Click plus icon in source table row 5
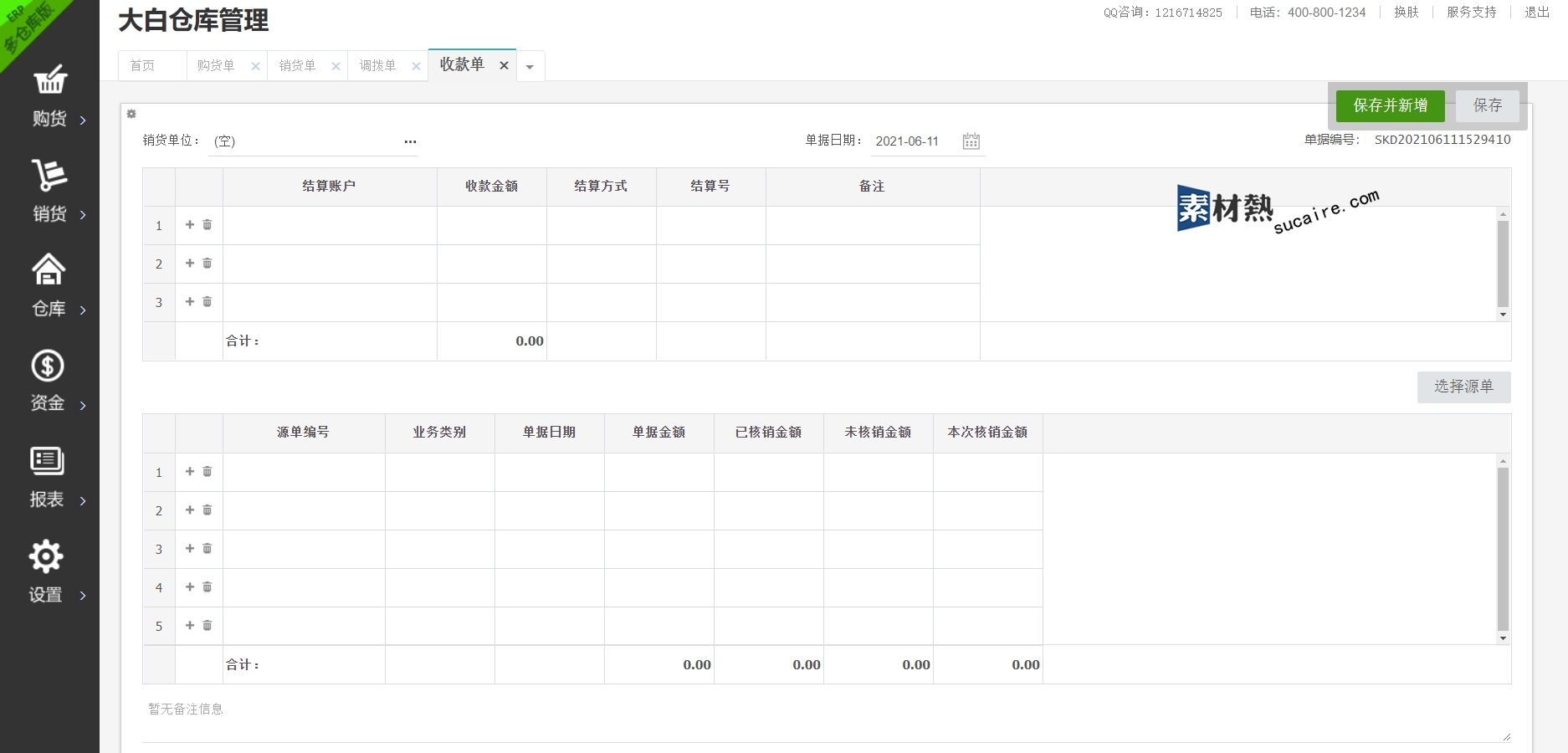 [190, 625]
